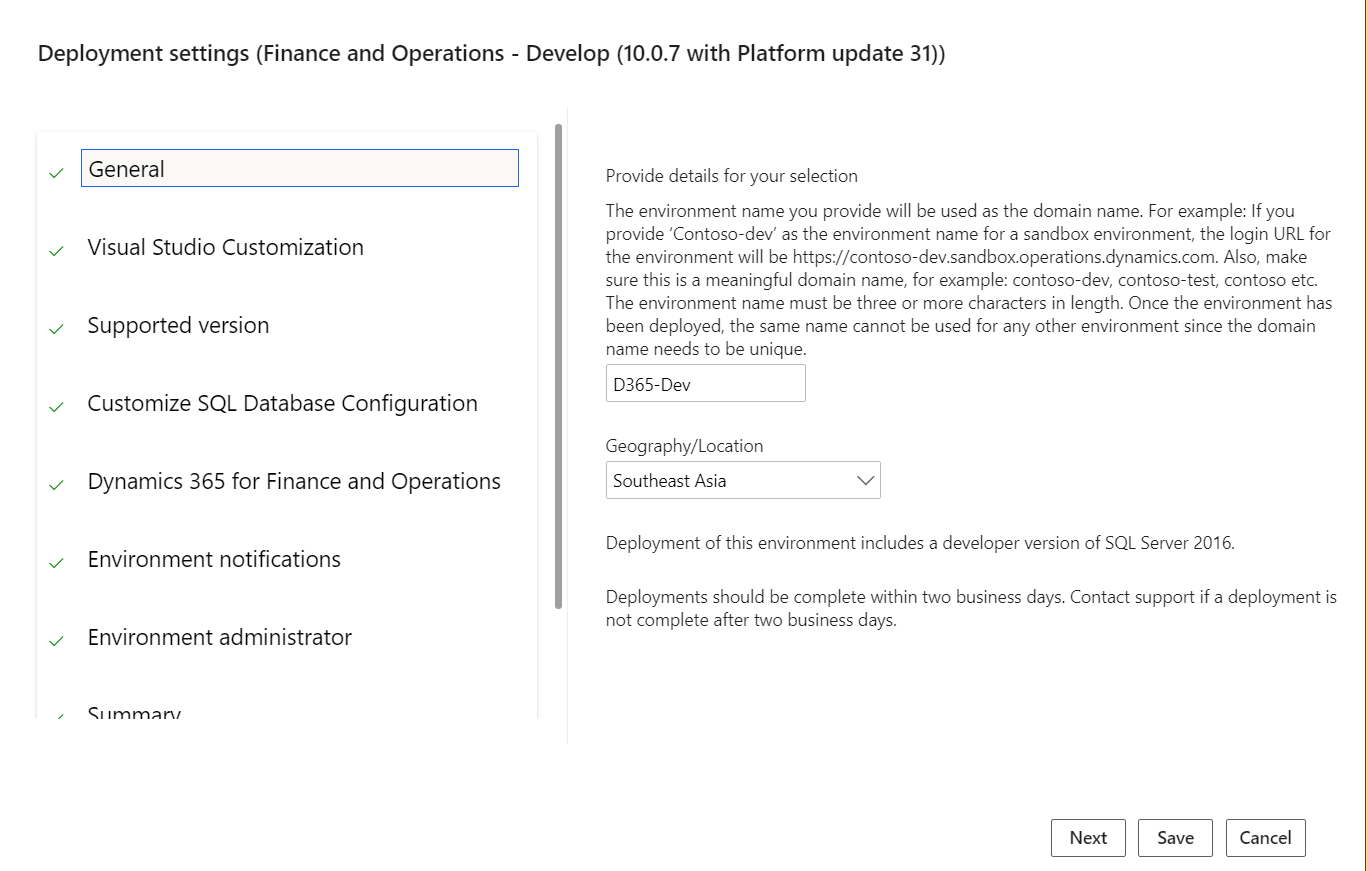Screen dimensions: 1367x871
Task: Cancel the deployment settings dialog
Action: 1265,838
